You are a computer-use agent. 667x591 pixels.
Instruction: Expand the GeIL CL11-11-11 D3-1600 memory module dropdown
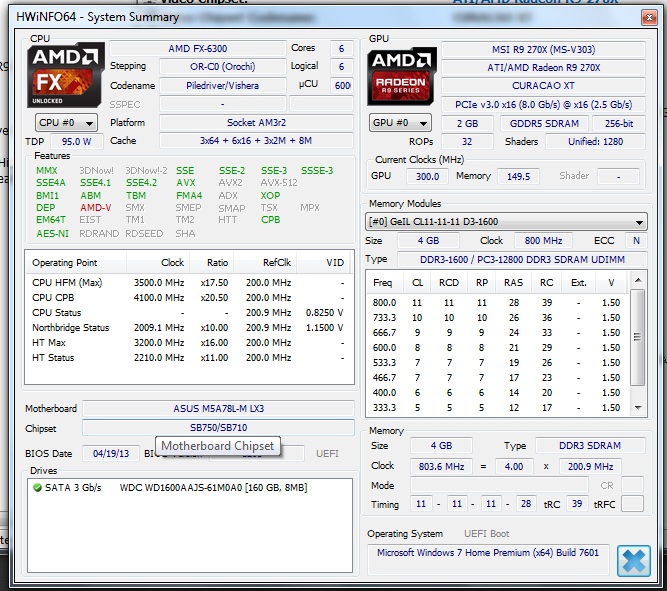pyautogui.click(x=506, y=222)
